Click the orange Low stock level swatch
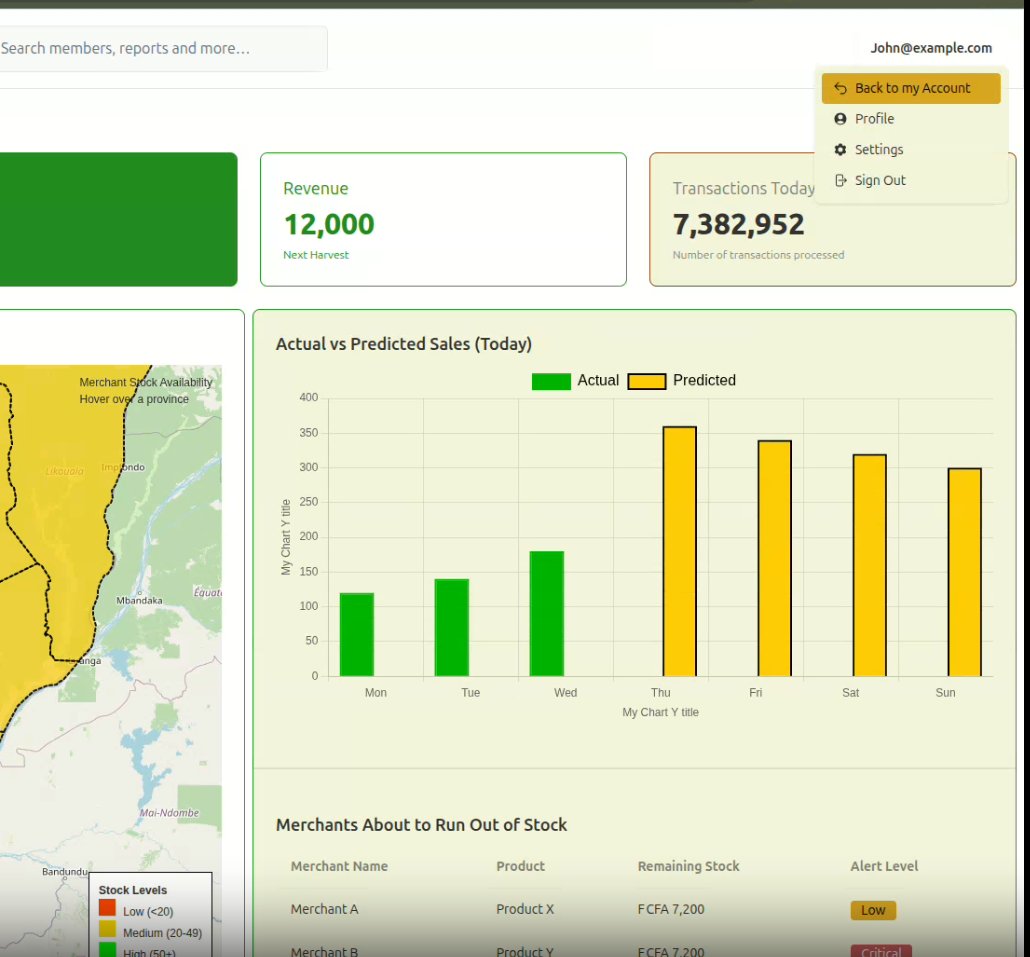 tap(107, 908)
